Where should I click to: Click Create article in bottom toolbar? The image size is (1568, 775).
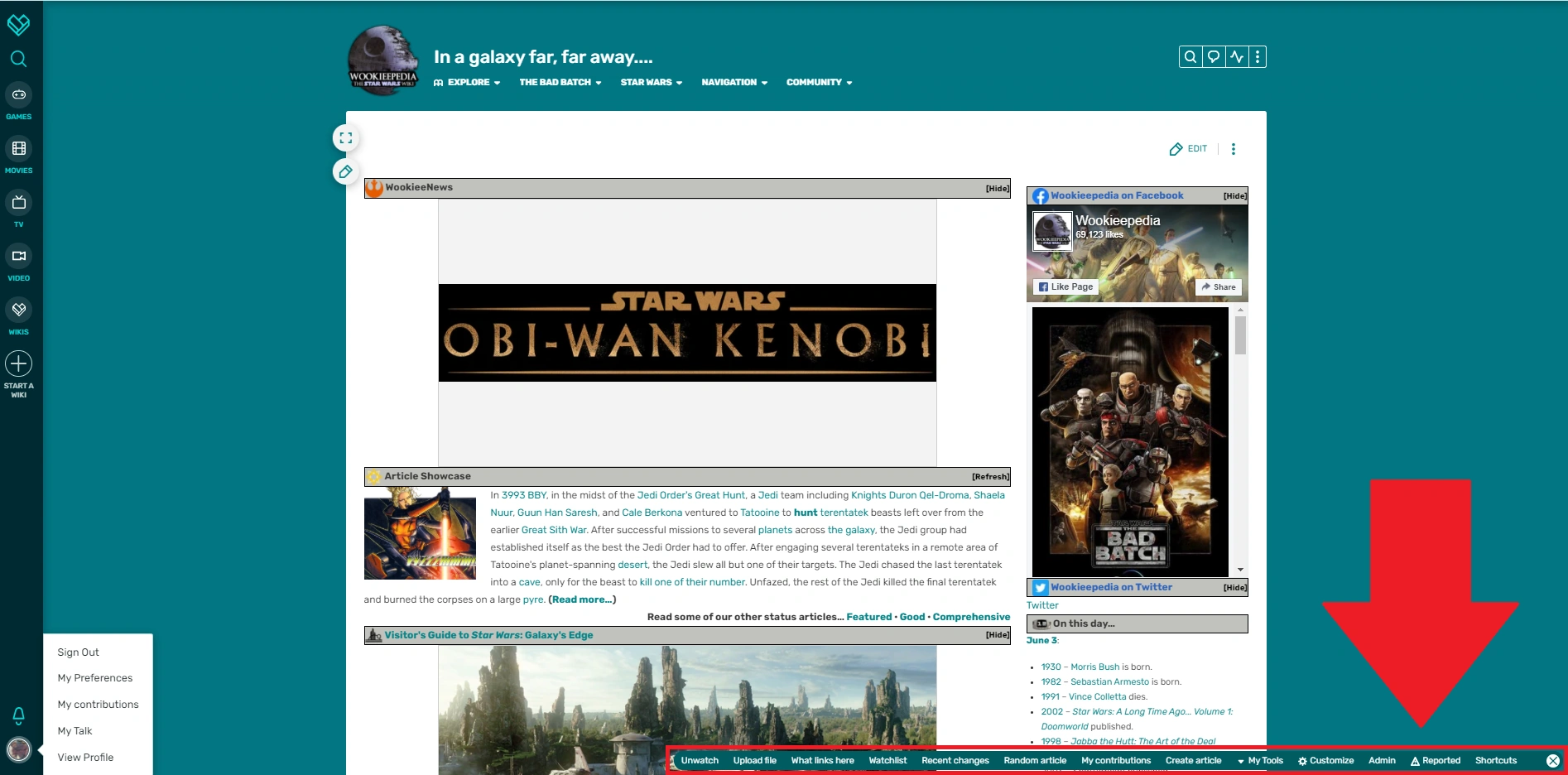click(1193, 761)
